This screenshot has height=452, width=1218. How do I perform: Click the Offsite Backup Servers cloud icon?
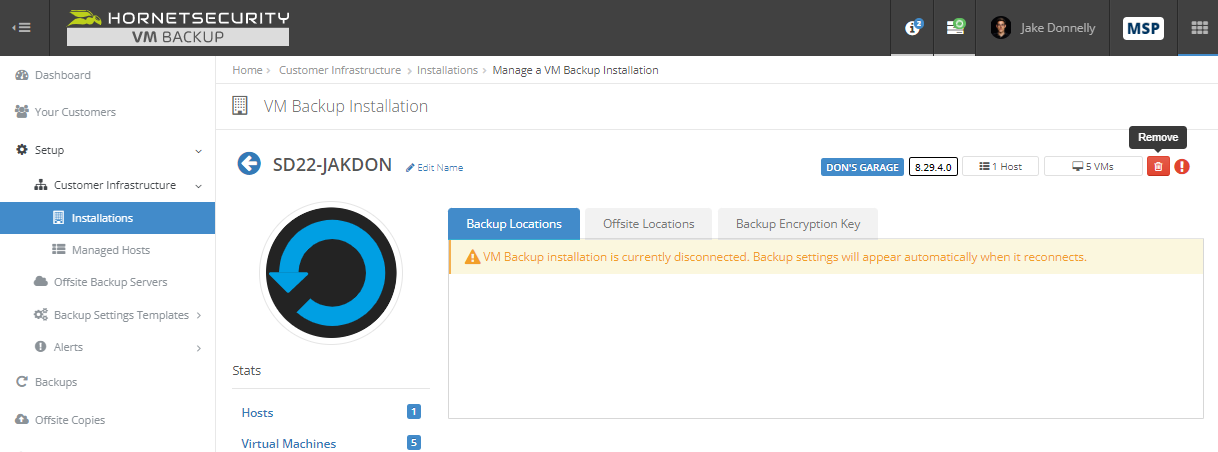[x=41, y=282]
